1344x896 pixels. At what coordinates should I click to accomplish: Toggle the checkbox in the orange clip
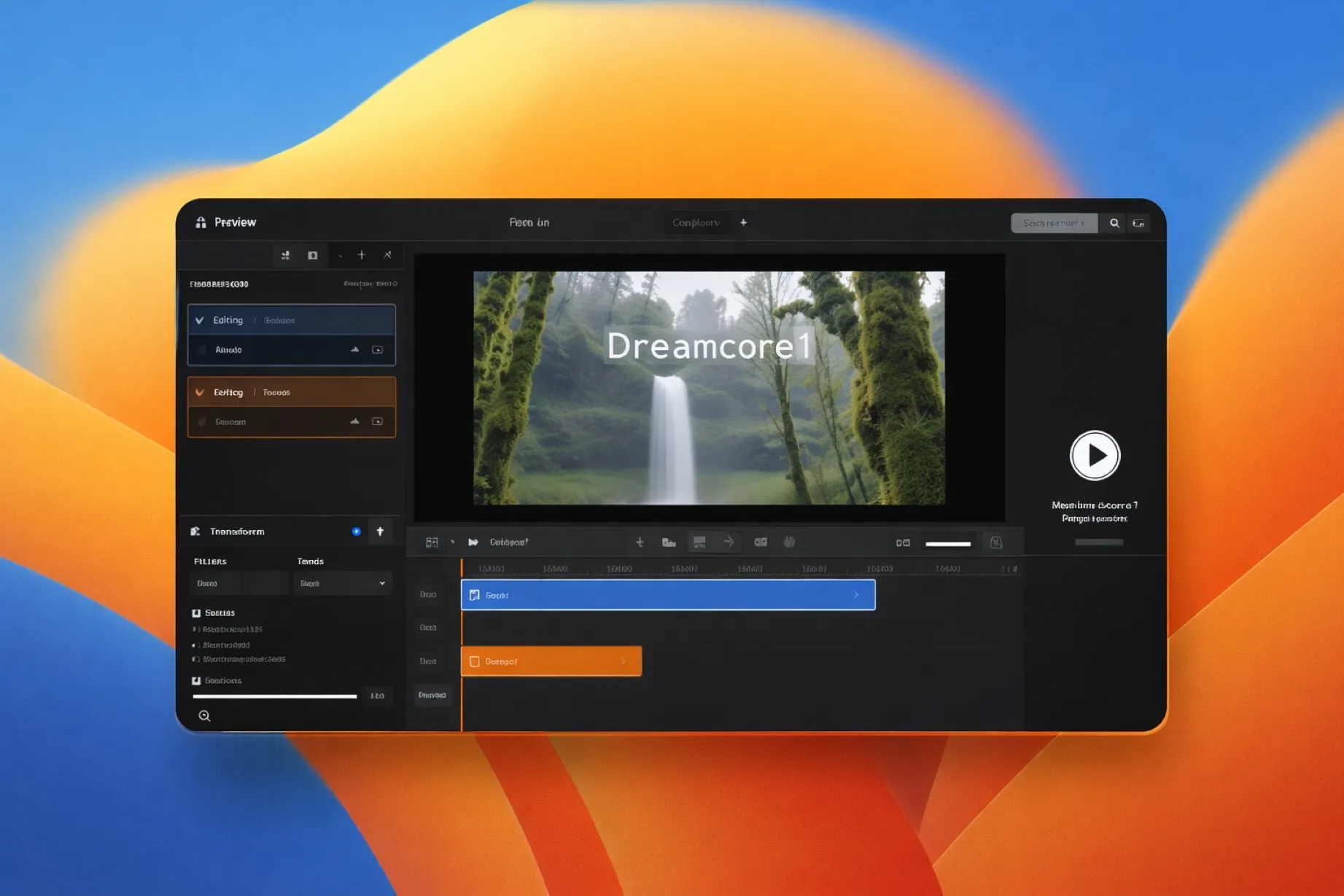tap(475, 661)
